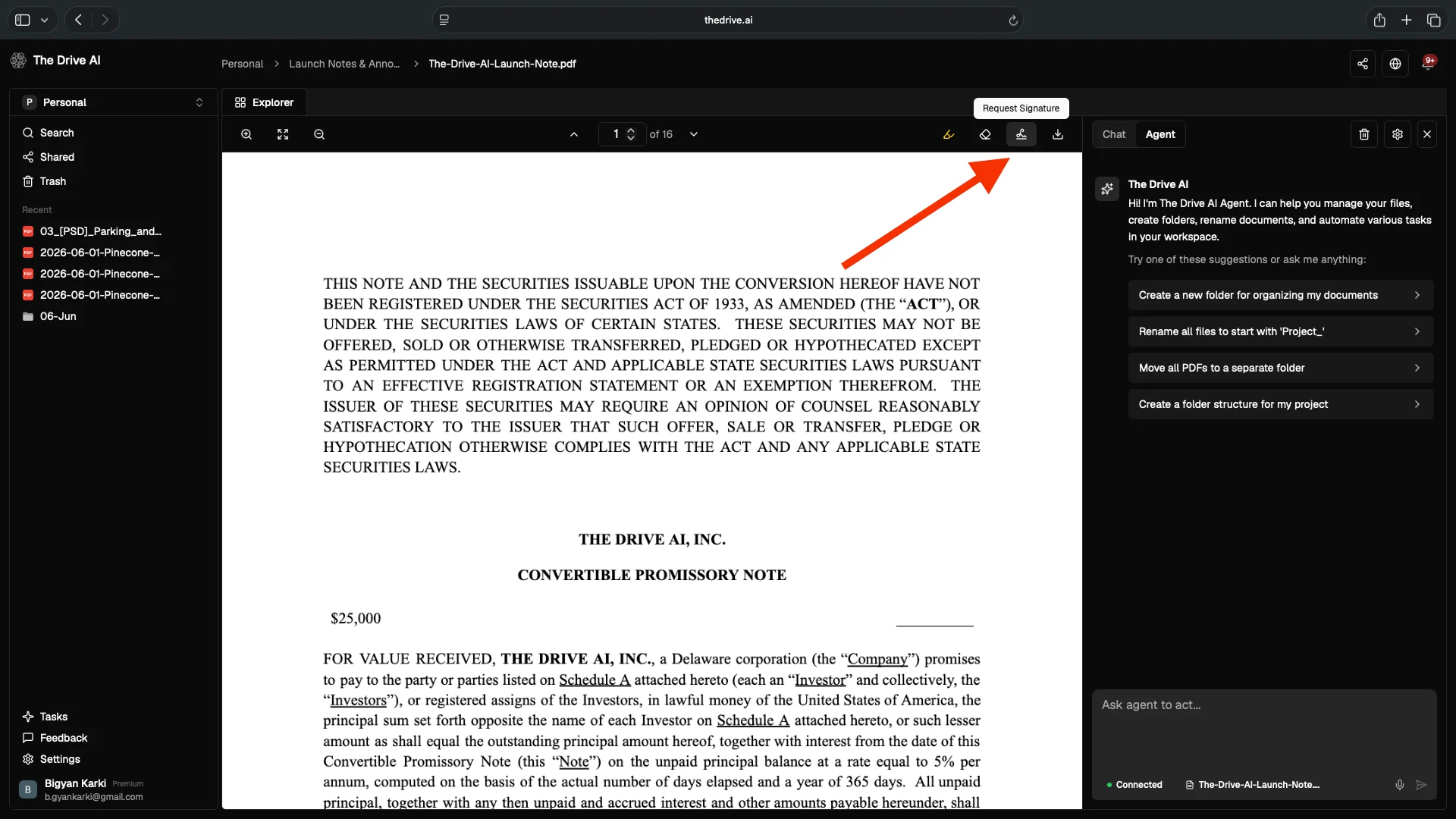
Task: Select the highlighter annotation tool
Action: pyautogui.click(x=949, y=134)
